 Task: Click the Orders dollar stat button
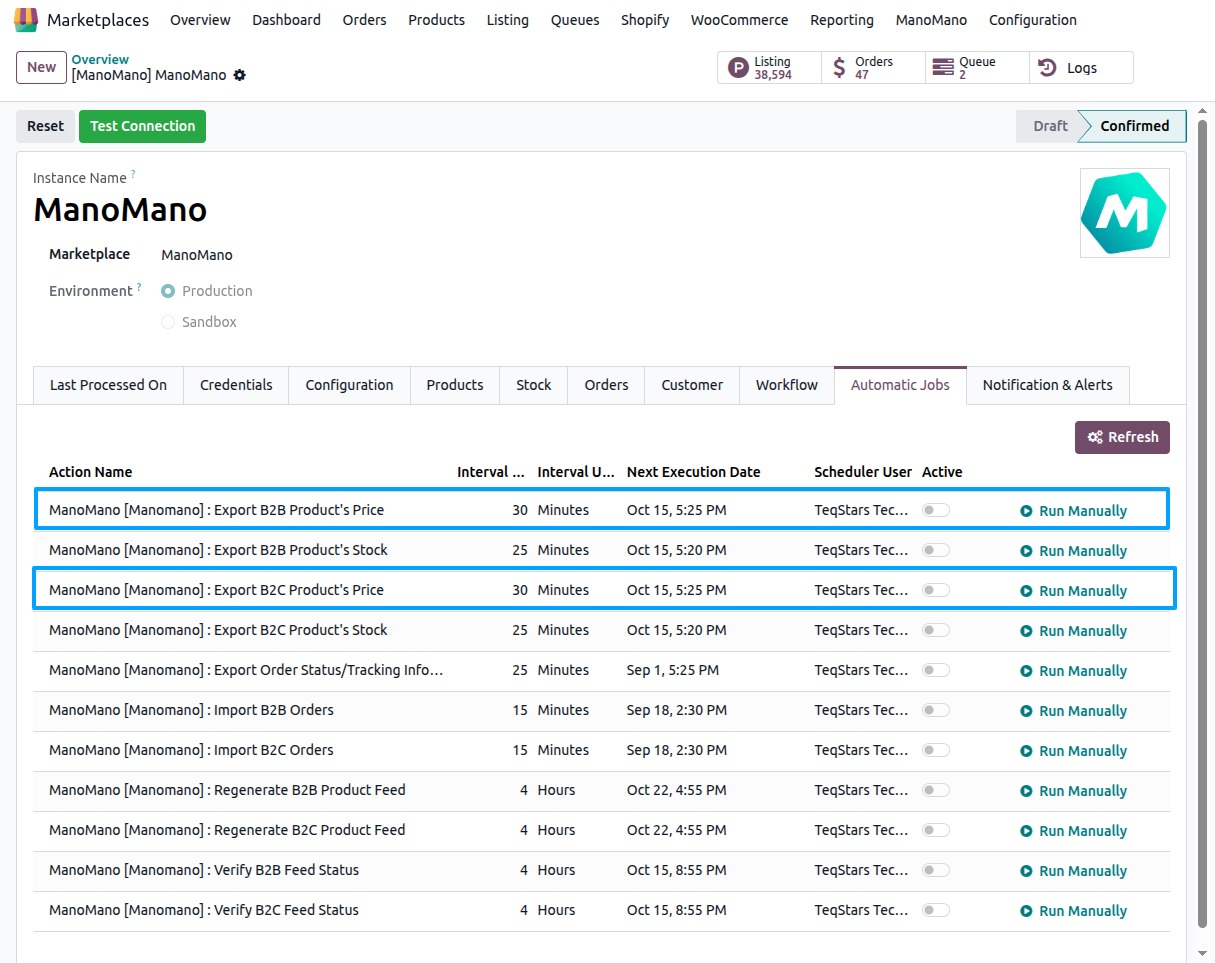coord(873,68)
